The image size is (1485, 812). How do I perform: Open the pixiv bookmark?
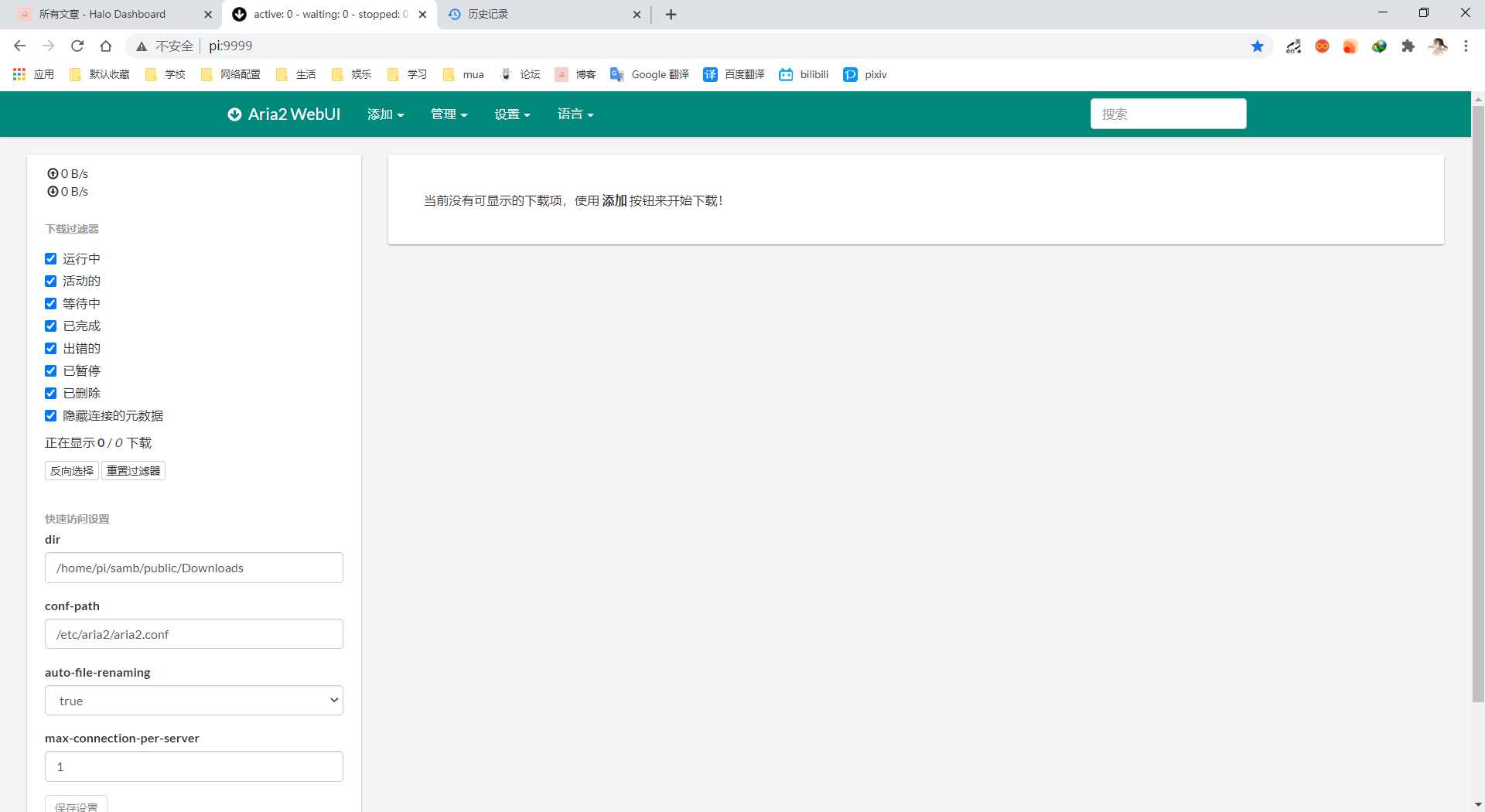[865, 74]
